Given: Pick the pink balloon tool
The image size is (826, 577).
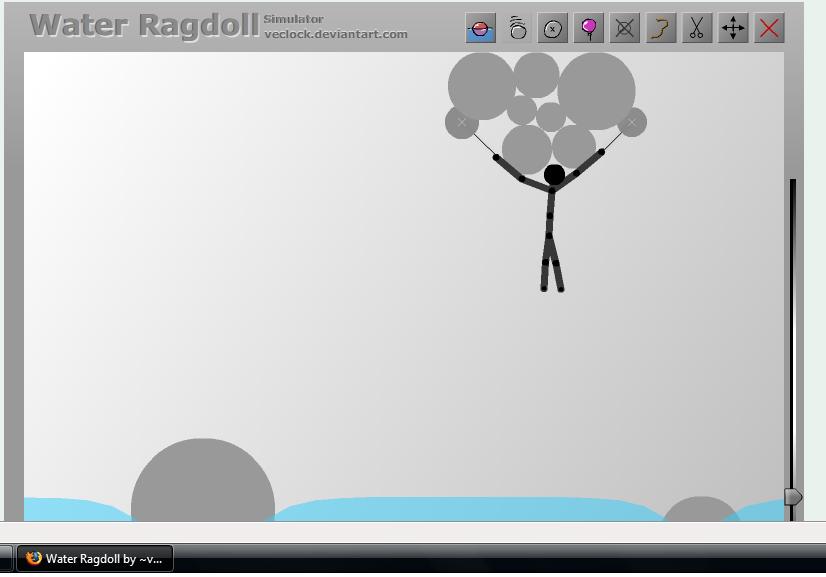Looking at the screenshot, I should (588, 28).
